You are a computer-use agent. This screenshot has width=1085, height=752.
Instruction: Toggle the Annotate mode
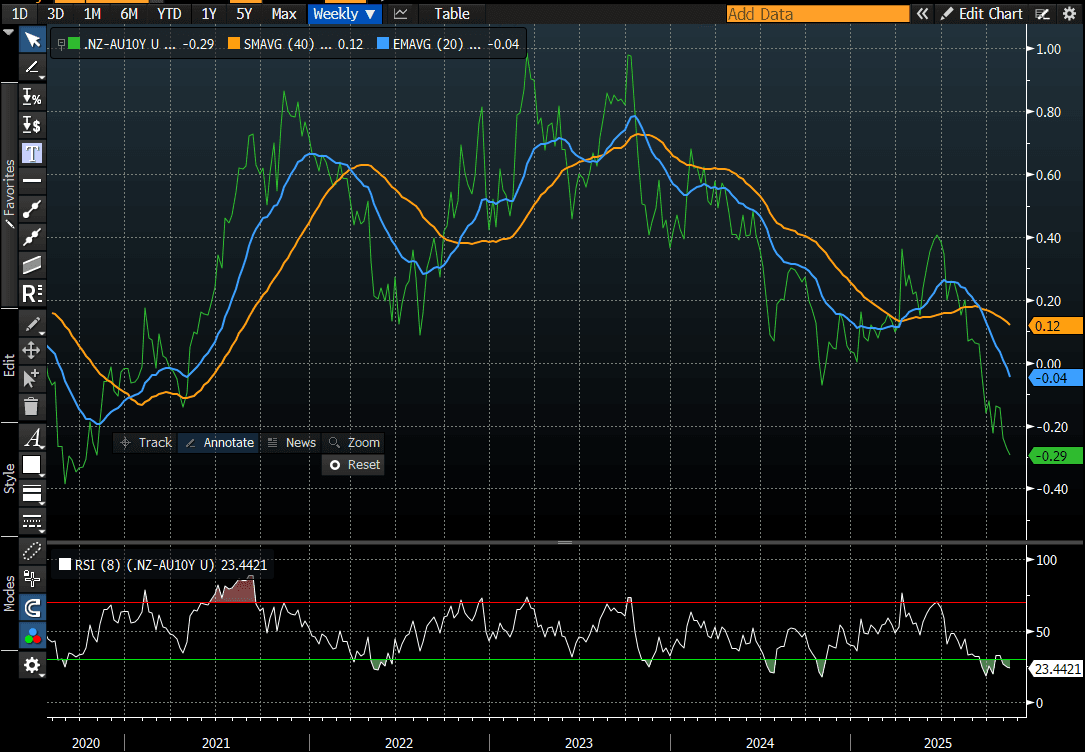[x=219, y=443]
